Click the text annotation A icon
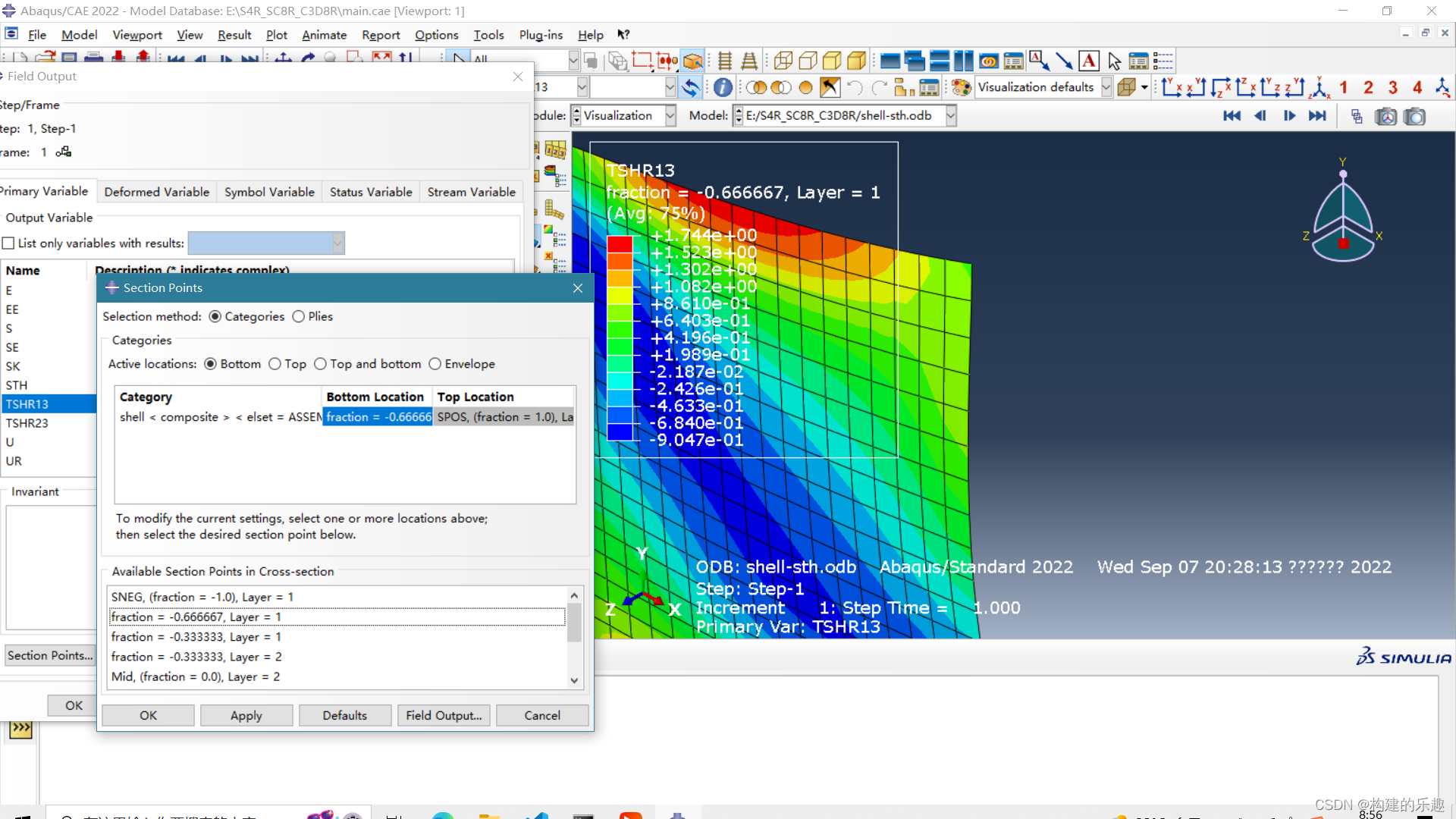 pyautogui.click(x=1089, y=61)
